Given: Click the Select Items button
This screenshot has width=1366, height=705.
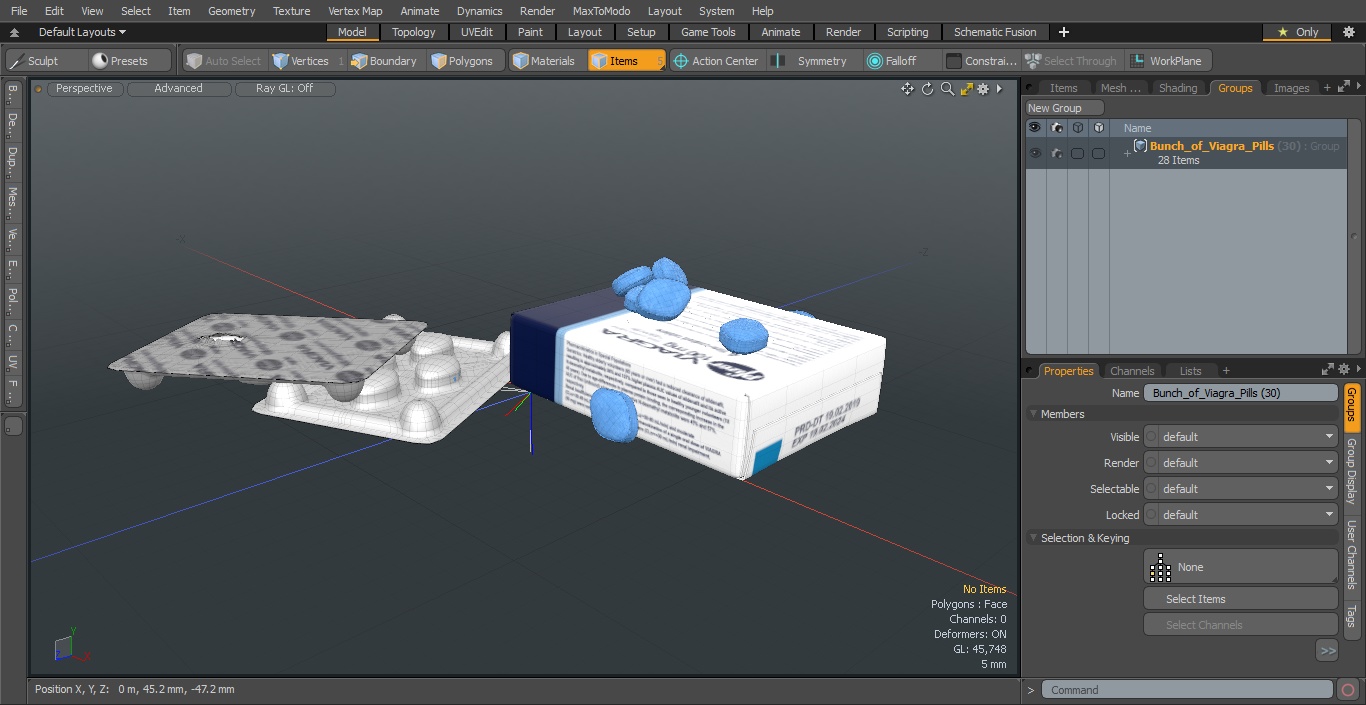Looking at the screenshot, I should (1240, 599).
